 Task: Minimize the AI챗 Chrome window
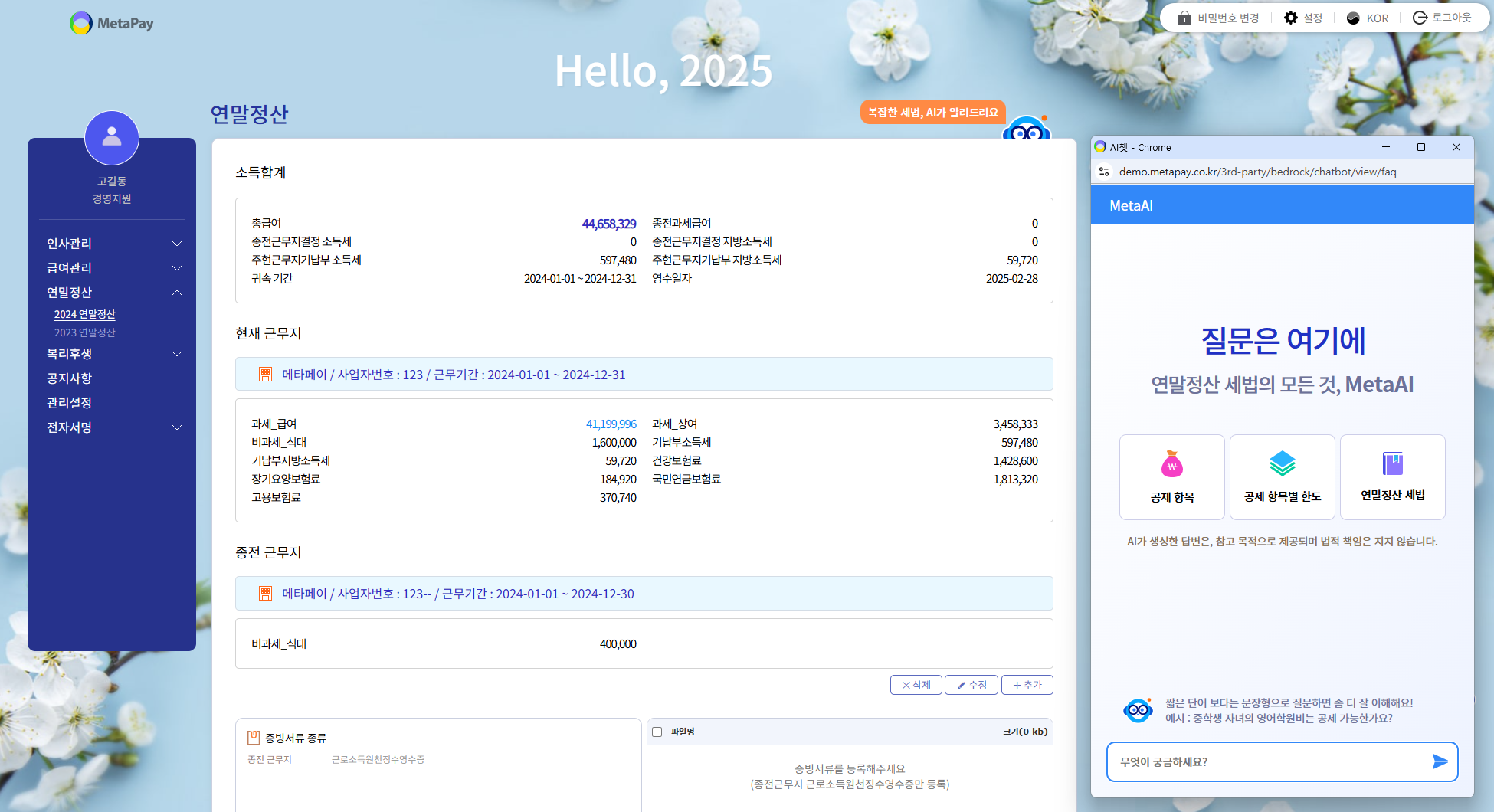(1386, 147)
